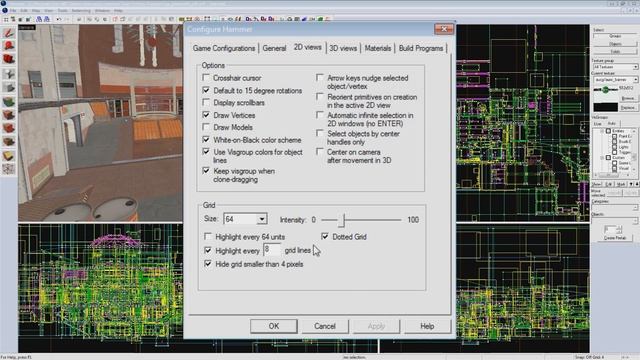
Task: Enable Arrow keys nudge selected object/vertex
Action: coord(320,78)
